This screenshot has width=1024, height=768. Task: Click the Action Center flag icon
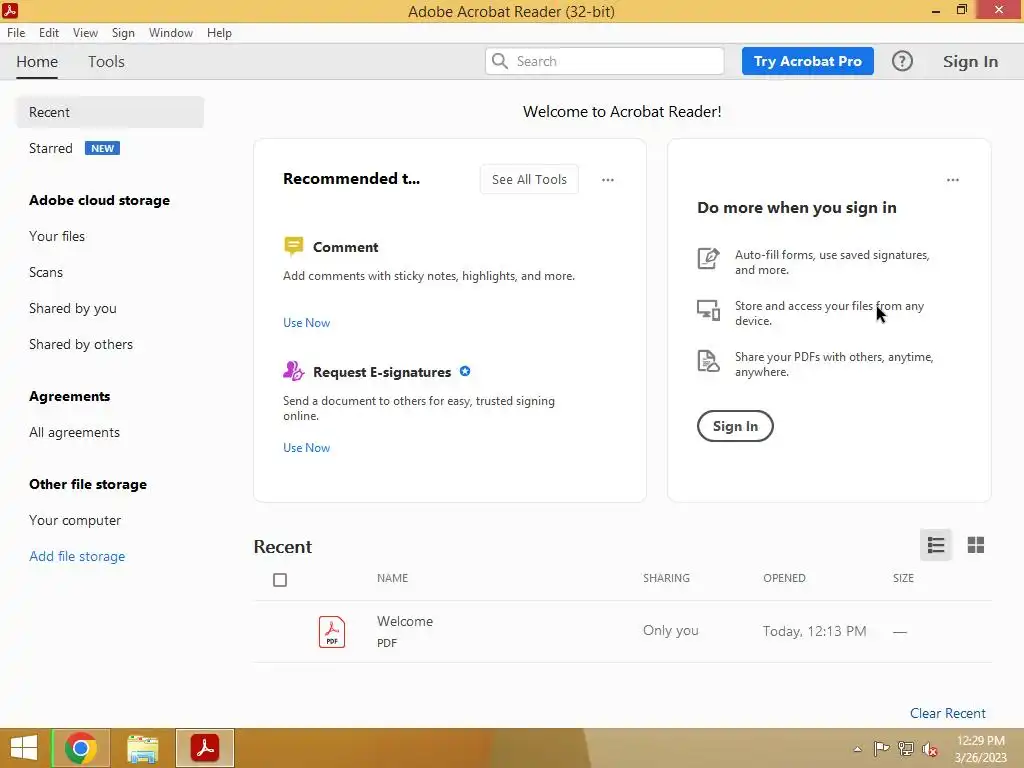882,749
